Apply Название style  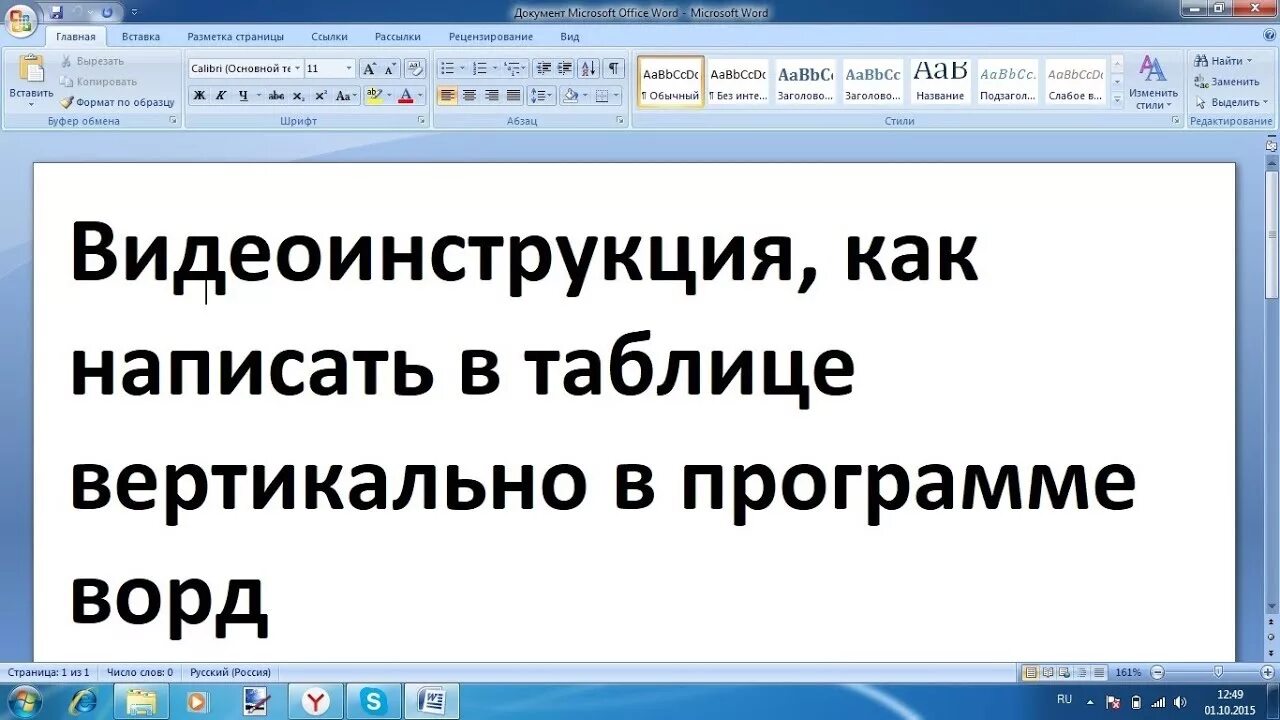(x=940, y=81)
